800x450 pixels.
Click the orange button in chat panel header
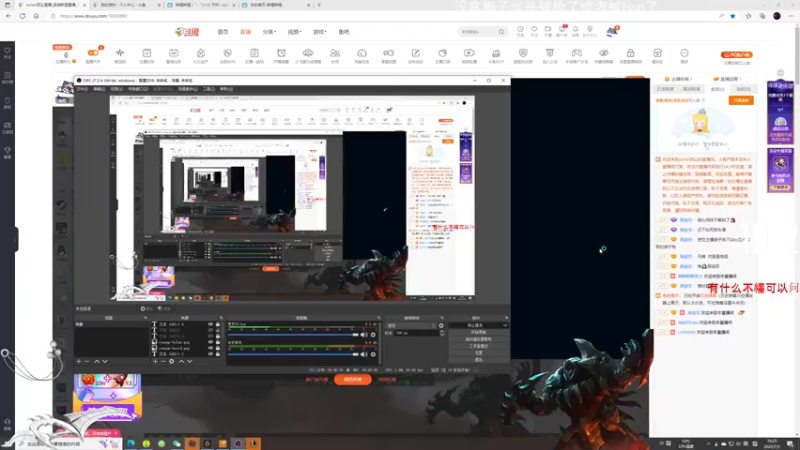click(x=741, y=101)
